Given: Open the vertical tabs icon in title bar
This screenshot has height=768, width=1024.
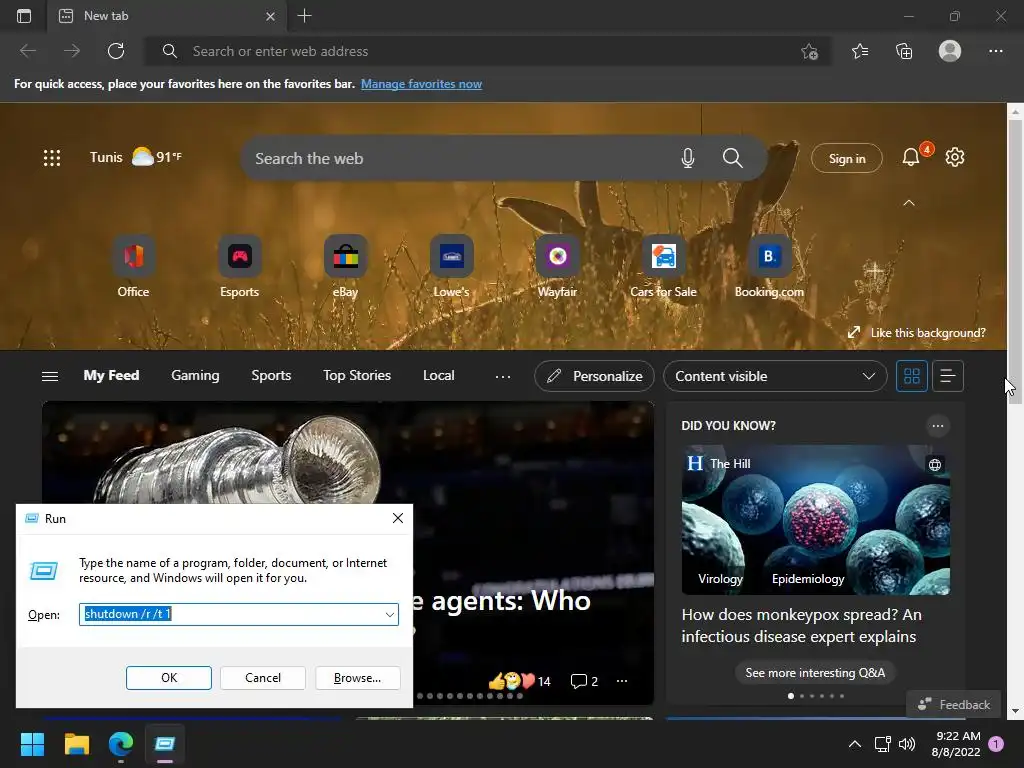Looking at the screenshot, I should (24, 16).
